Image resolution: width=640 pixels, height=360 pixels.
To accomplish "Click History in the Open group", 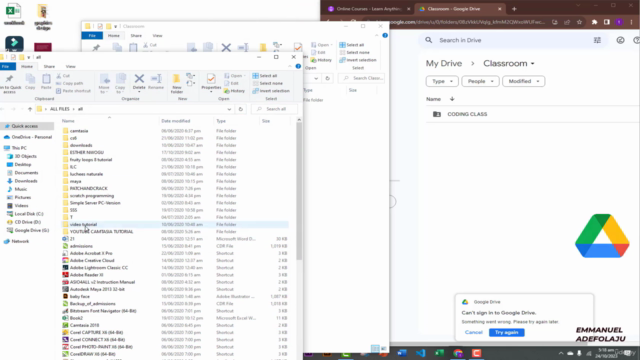I will 235,91.
